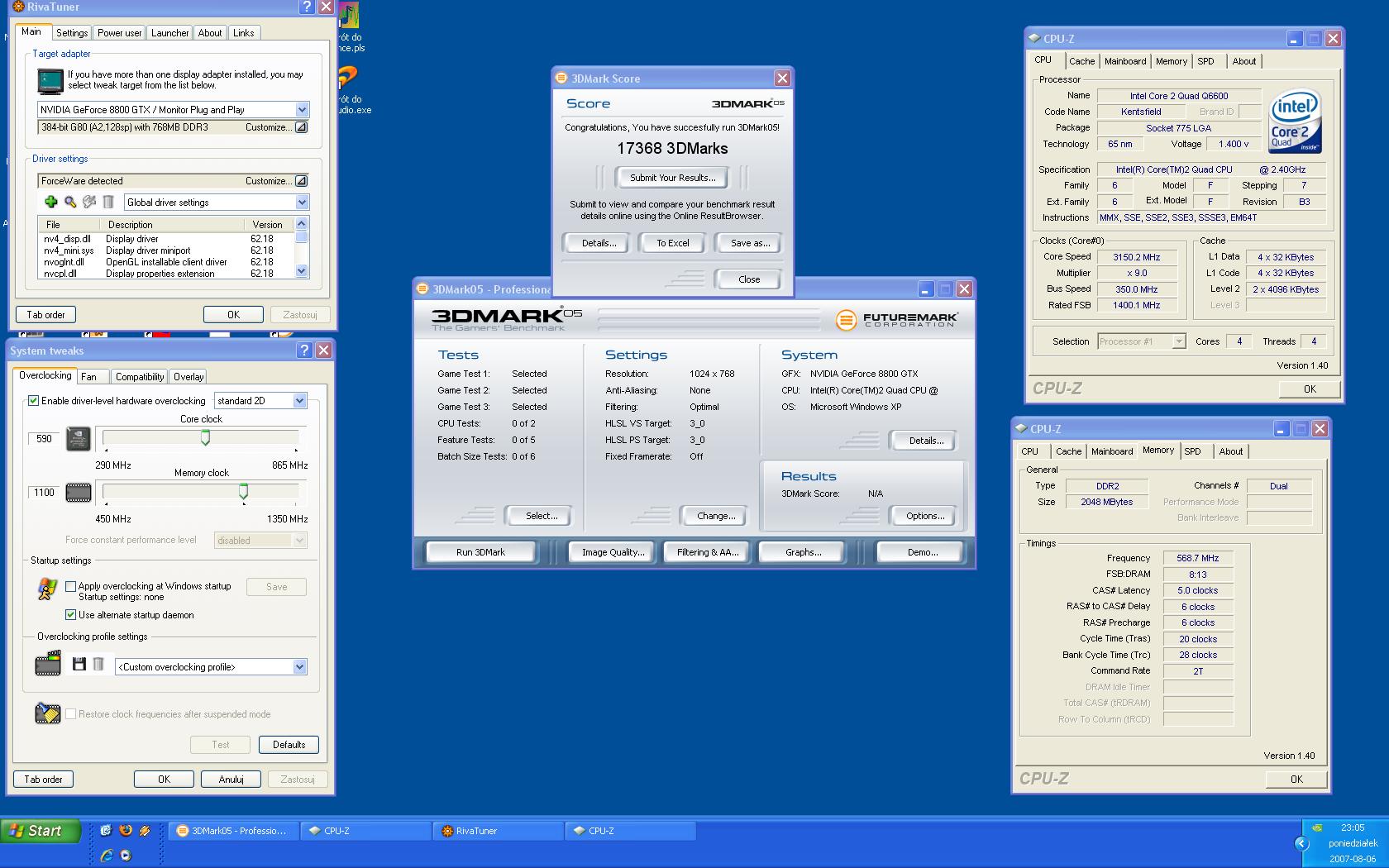Click the magnifier icon under ForceWare detected
1389x868 pixels.
click(x=70, y=202)
